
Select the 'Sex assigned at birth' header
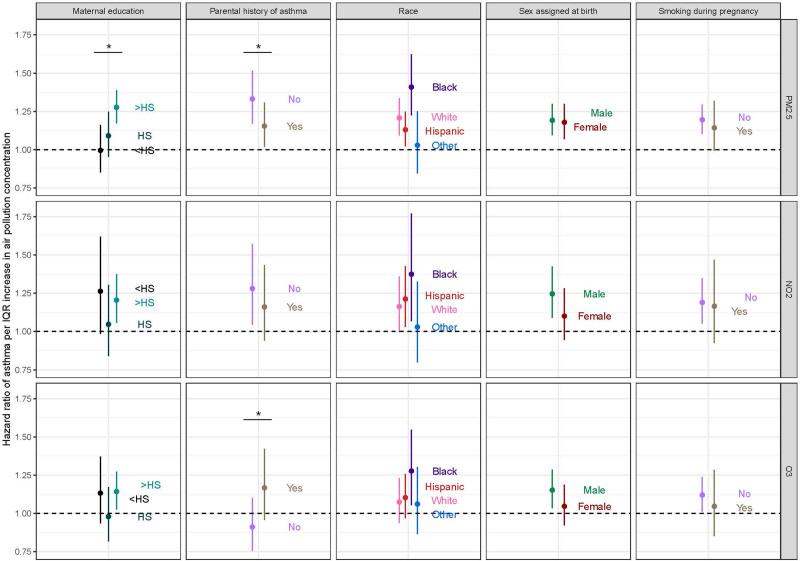pyautogui.click(x=558, y=12)
